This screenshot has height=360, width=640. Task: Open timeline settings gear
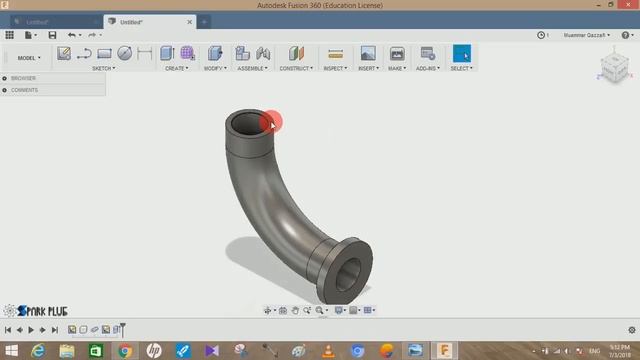click(632, 330)
